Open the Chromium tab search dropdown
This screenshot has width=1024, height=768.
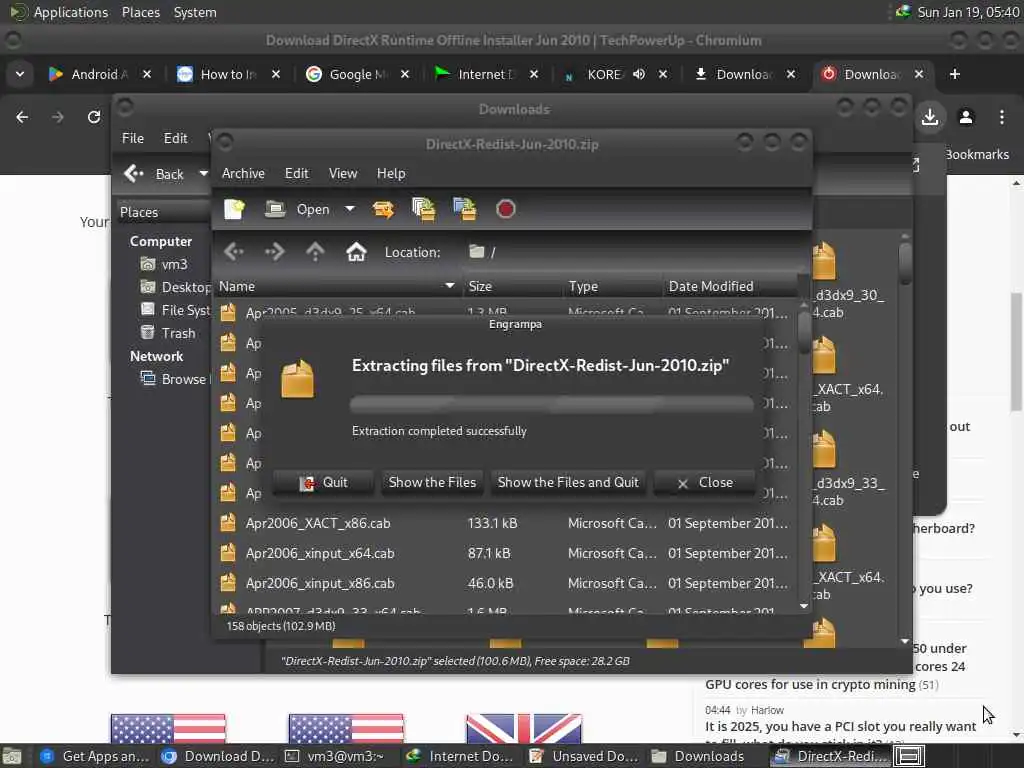click(20, 74)
